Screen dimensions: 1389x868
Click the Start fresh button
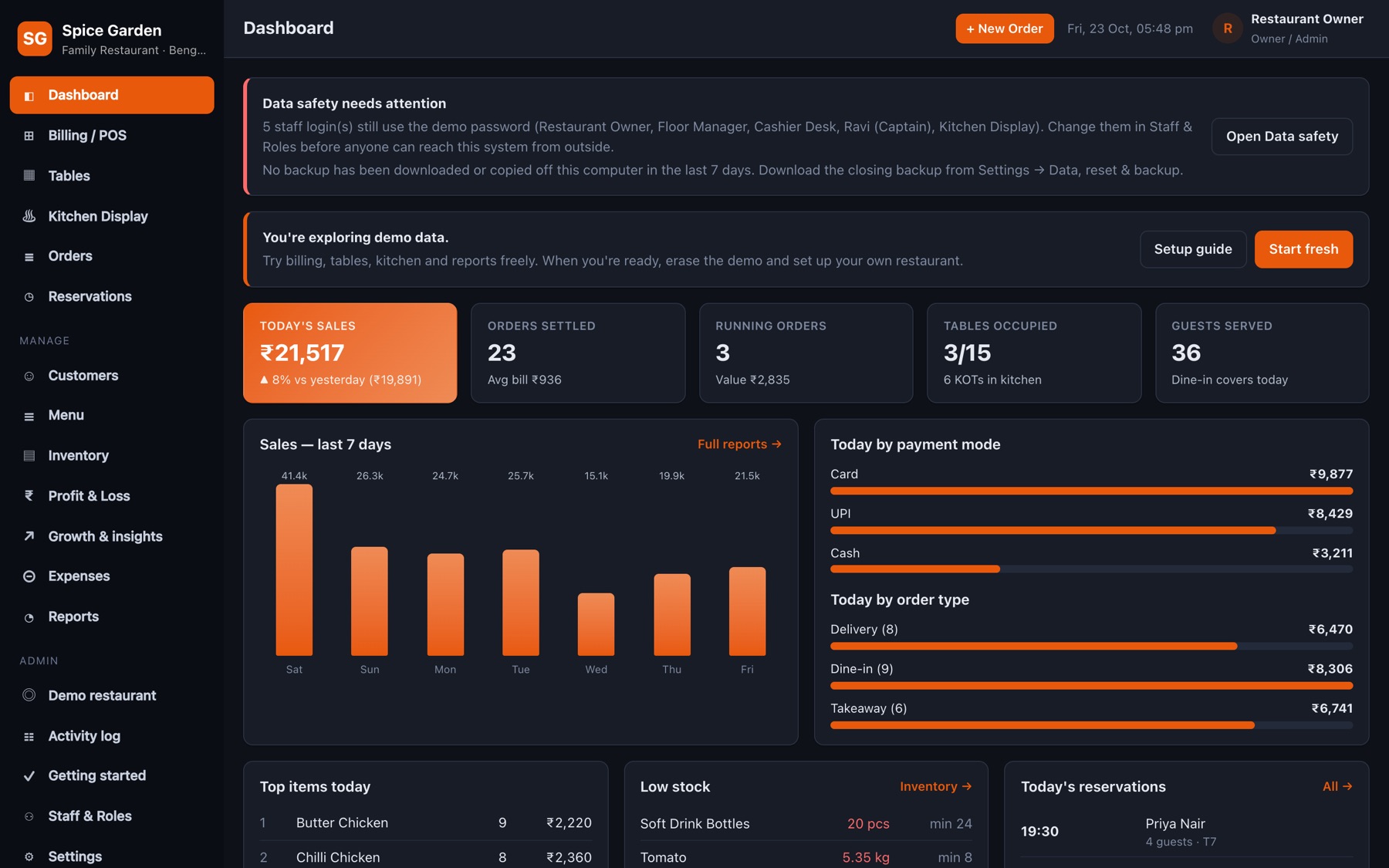coord(1303,249)
